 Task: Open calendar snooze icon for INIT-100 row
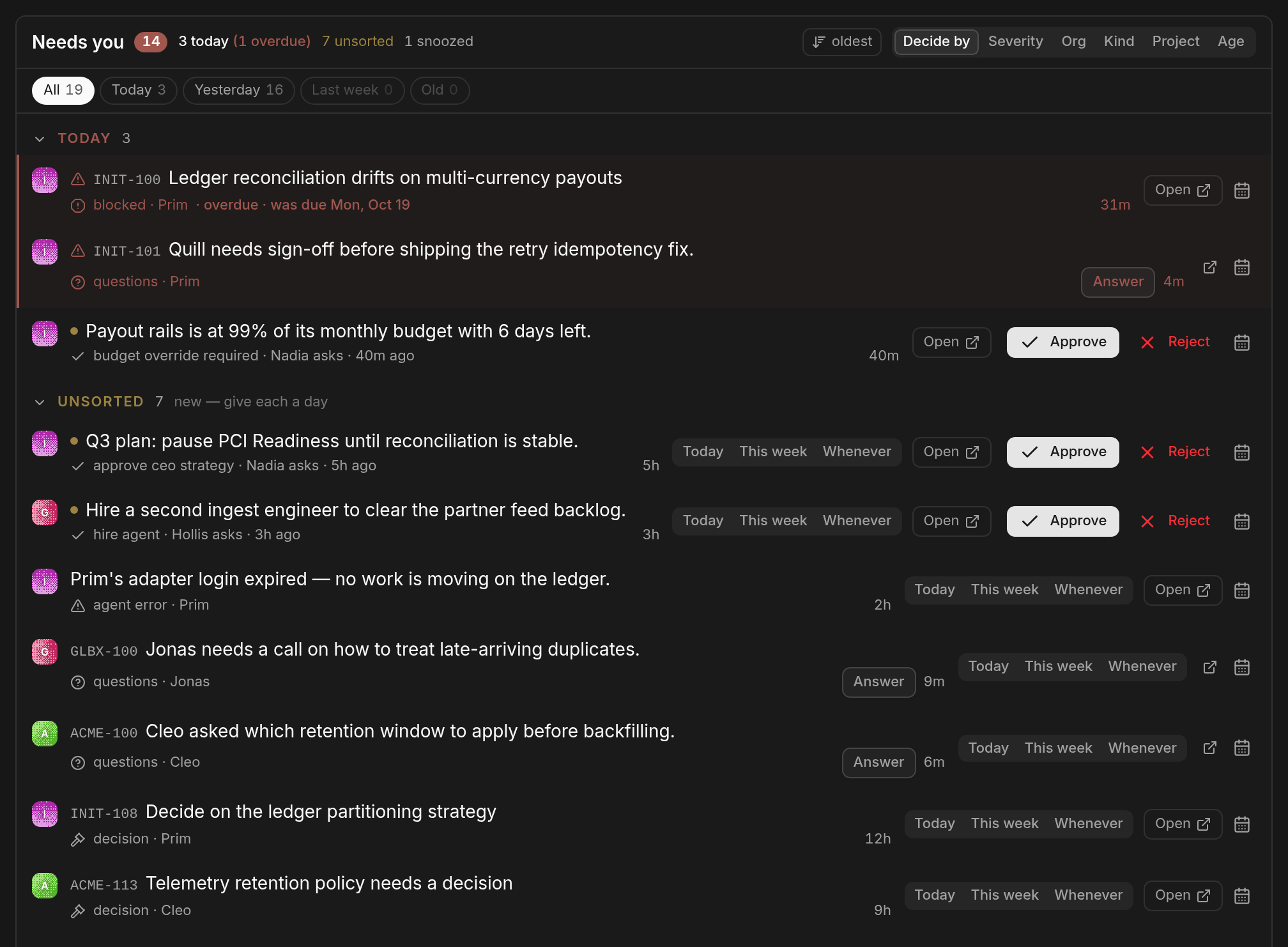tap(1241, 190)
